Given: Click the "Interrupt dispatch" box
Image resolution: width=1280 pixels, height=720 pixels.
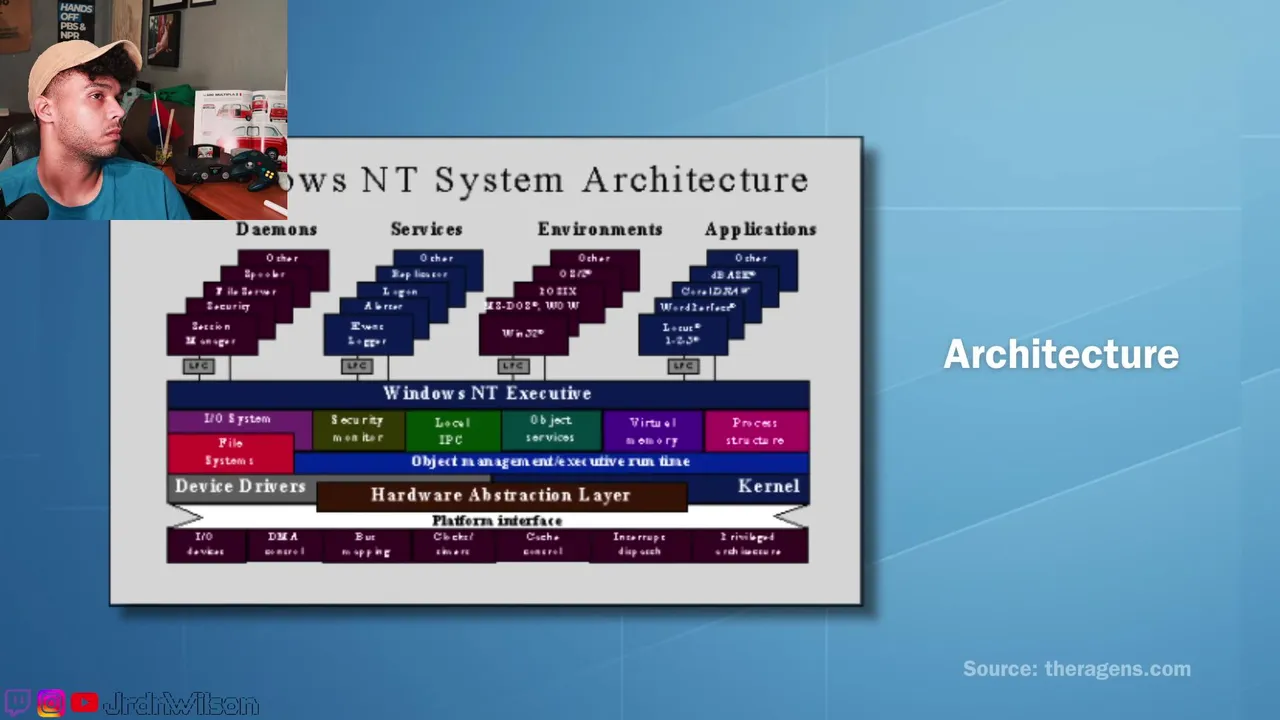Looking at the screenshot, I should point(639,545).
